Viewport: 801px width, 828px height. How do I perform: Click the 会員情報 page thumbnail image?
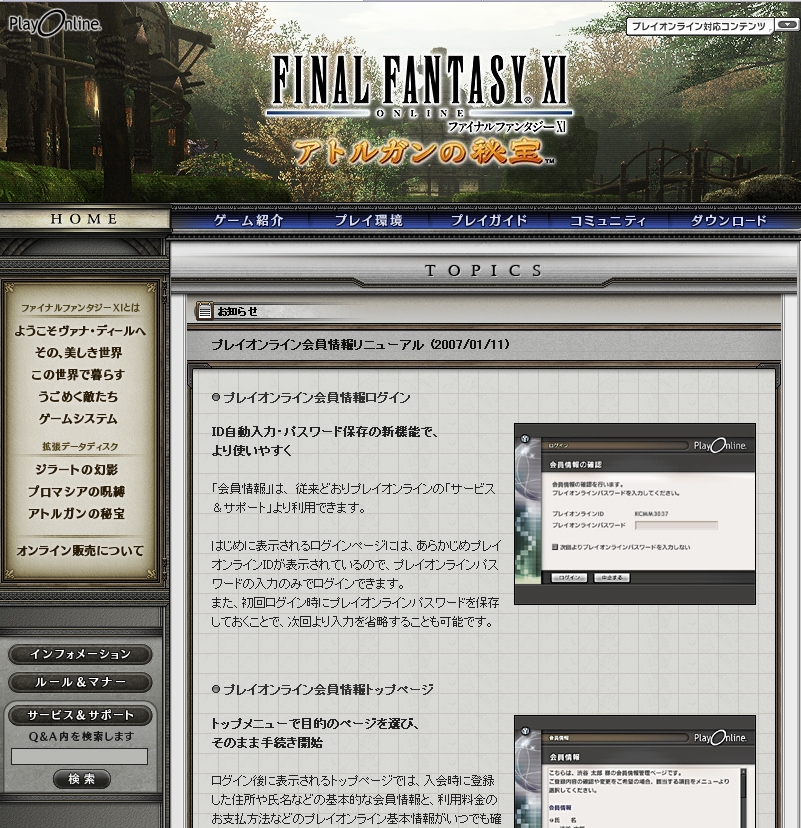(635, 771)
